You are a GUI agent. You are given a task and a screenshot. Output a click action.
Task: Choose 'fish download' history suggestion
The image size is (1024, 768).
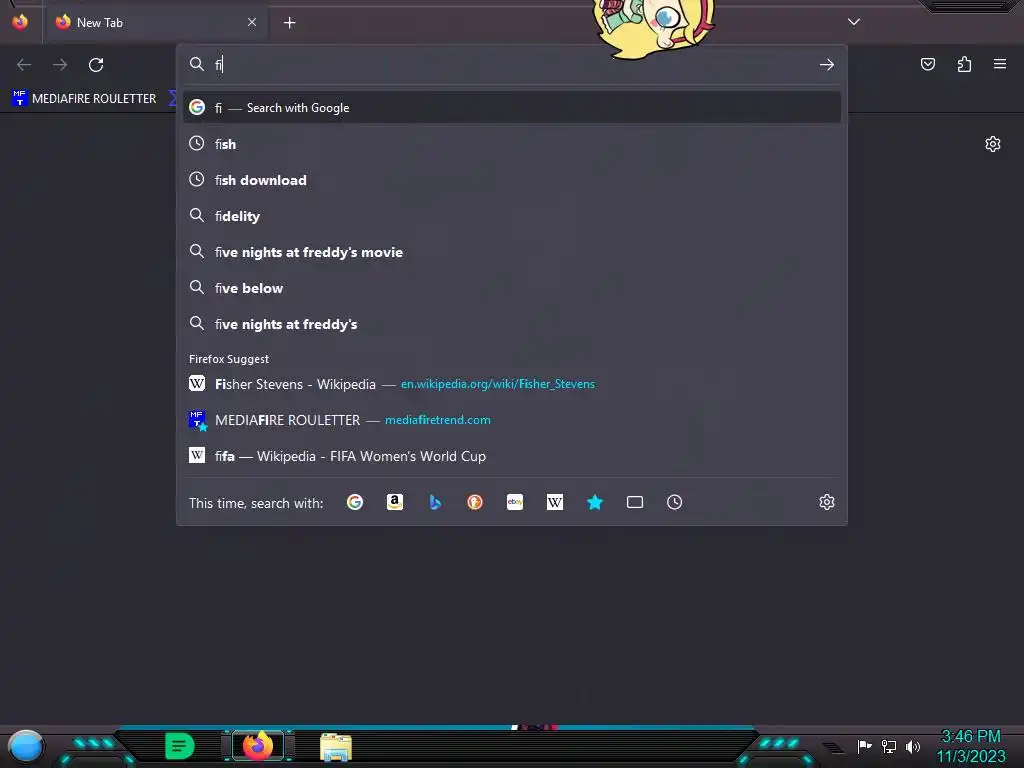click(x=512, y=180)
